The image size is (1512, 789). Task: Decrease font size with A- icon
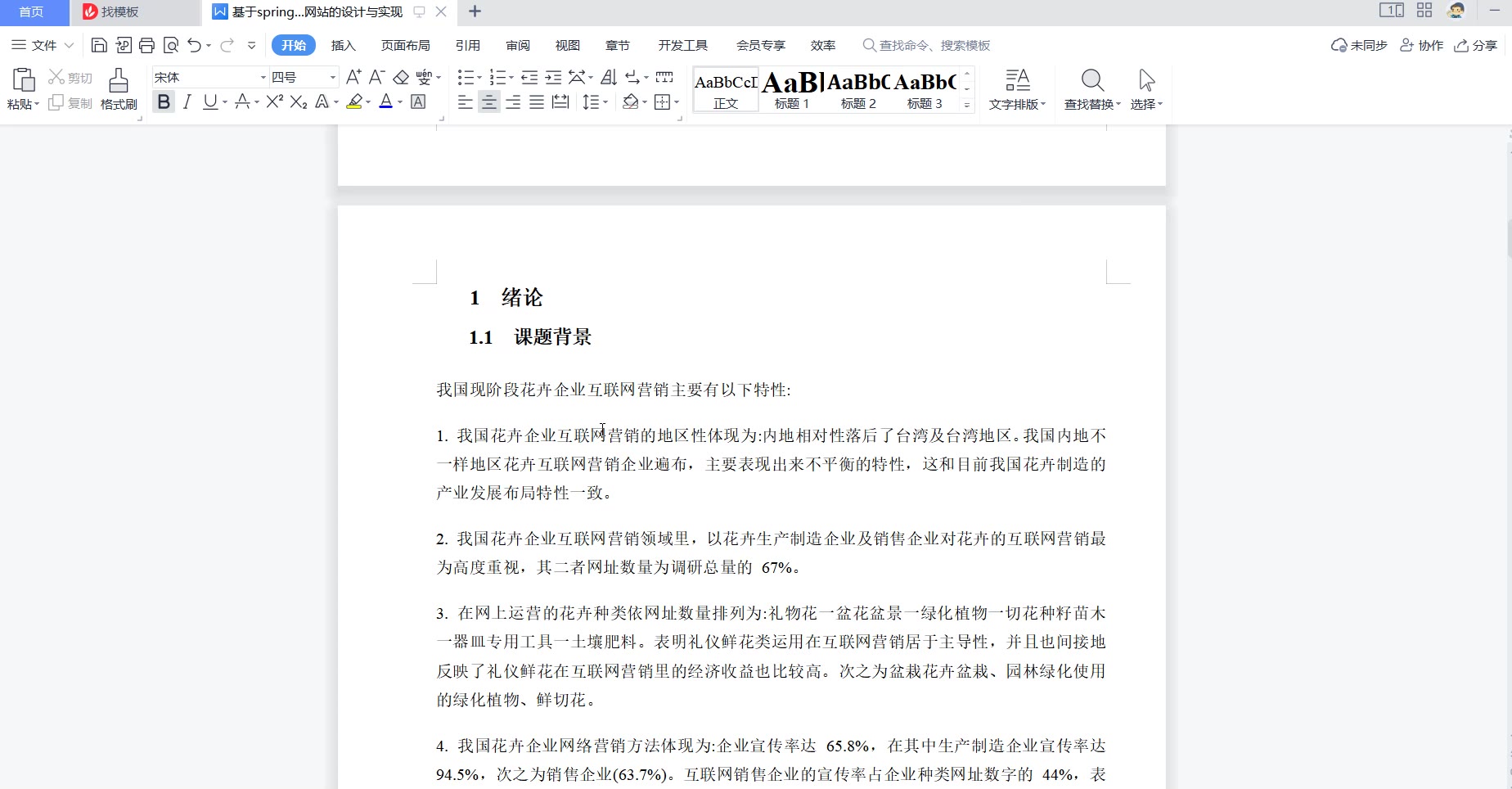[x=376, y=77]
